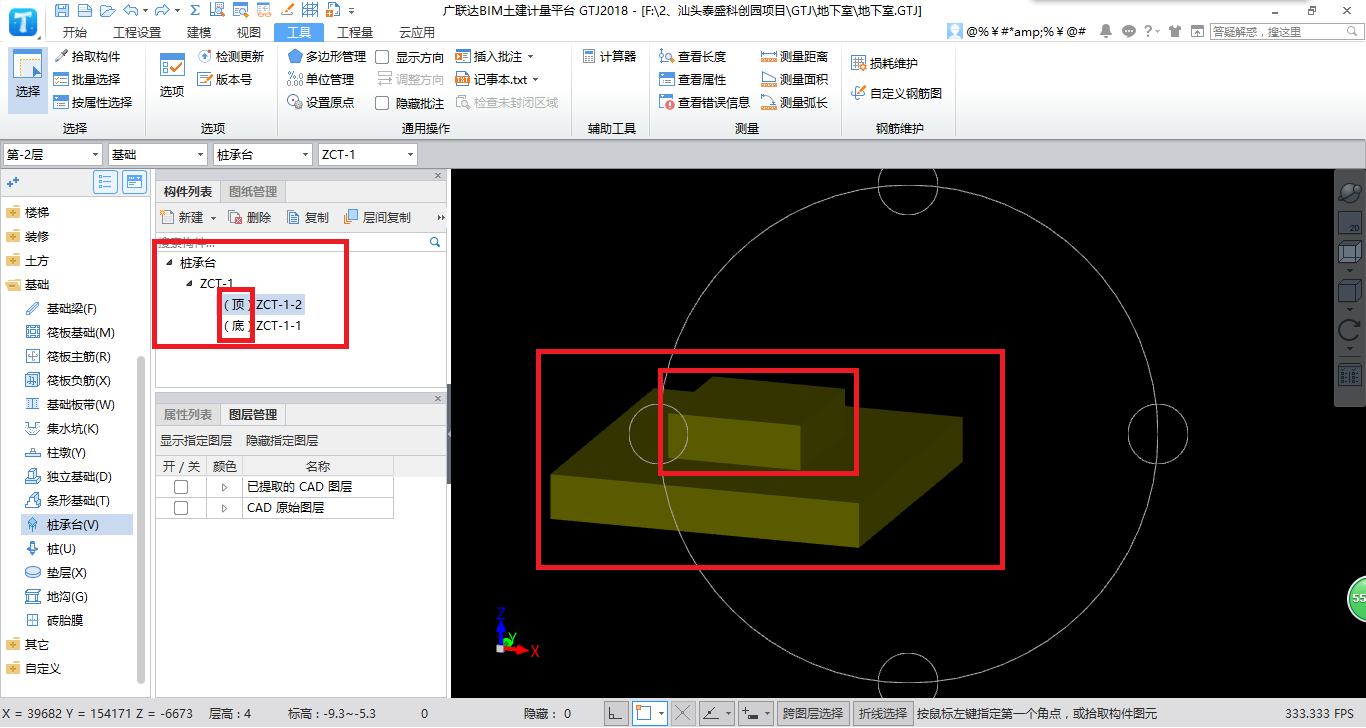Click the 删除 delete button

(250, 218)
